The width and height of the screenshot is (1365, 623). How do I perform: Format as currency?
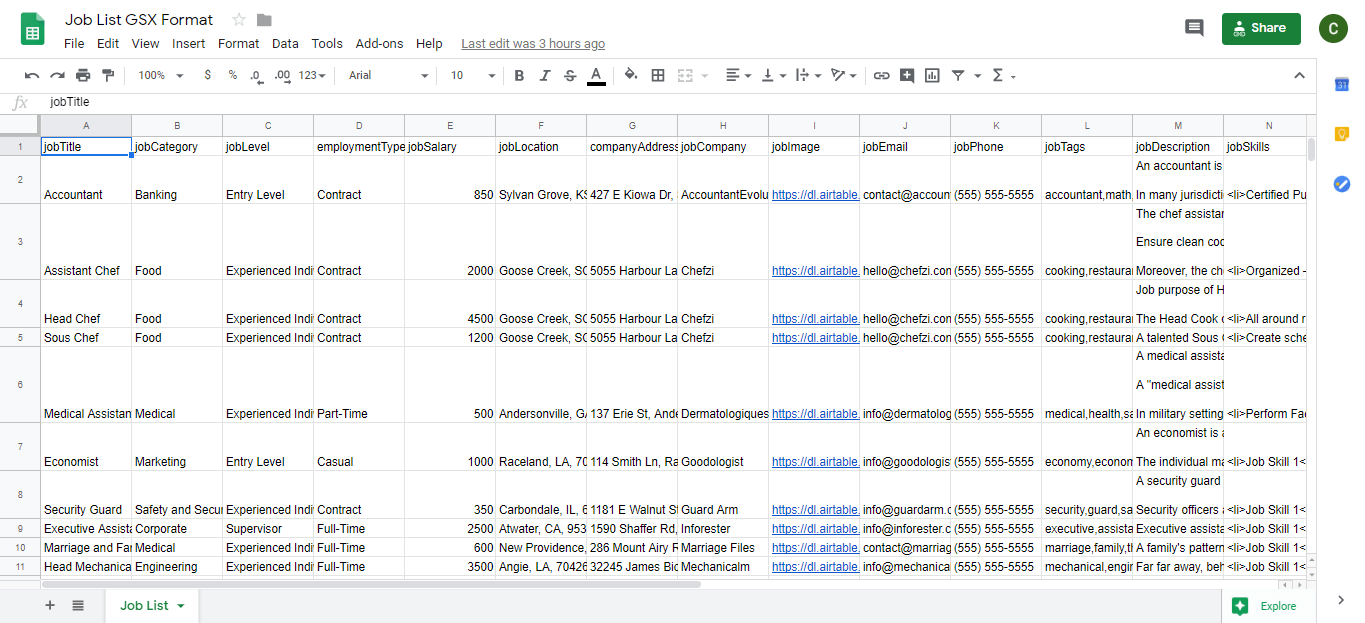[207, 75]
